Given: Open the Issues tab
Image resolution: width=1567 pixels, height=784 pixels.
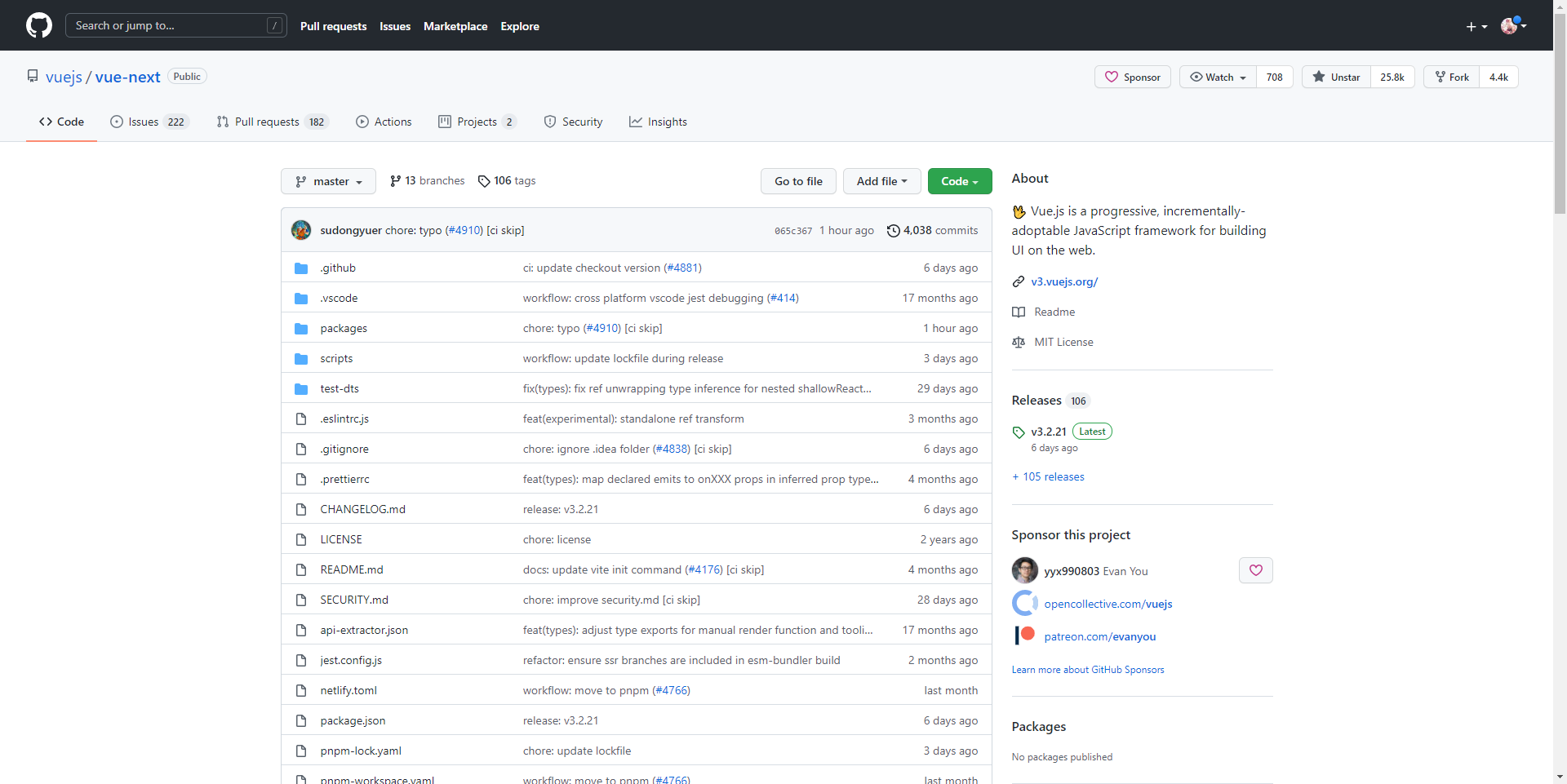Looking at the screenshot, I should tap(149, 122).
